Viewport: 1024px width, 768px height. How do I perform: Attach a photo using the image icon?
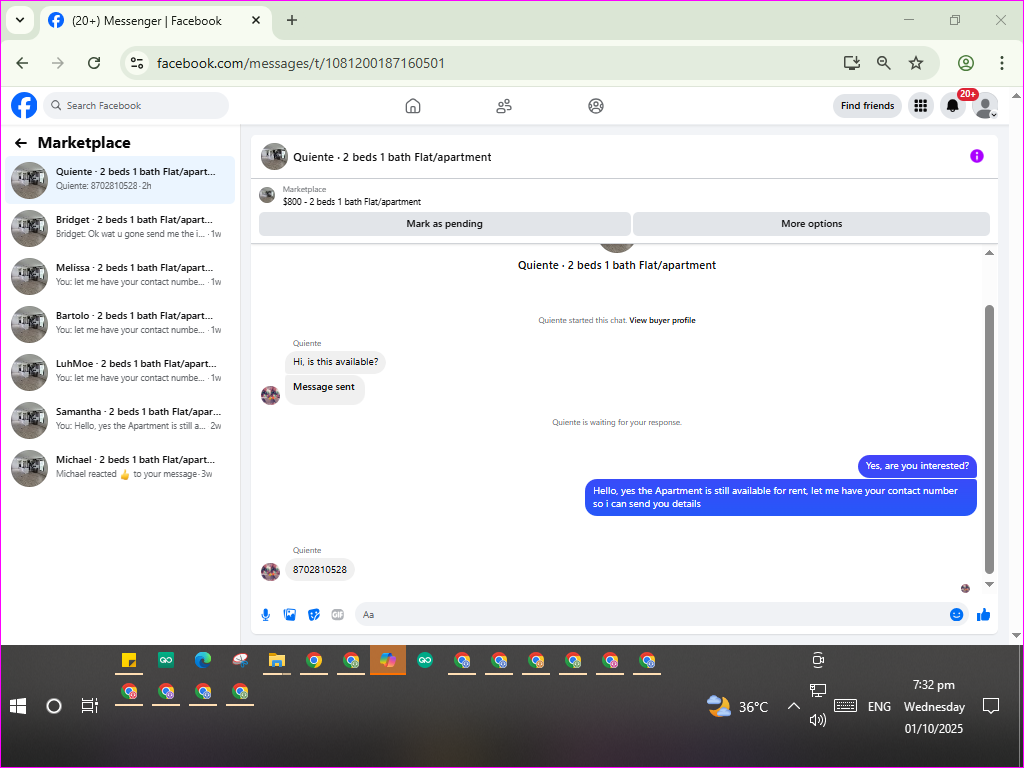[x=289, y=615]
